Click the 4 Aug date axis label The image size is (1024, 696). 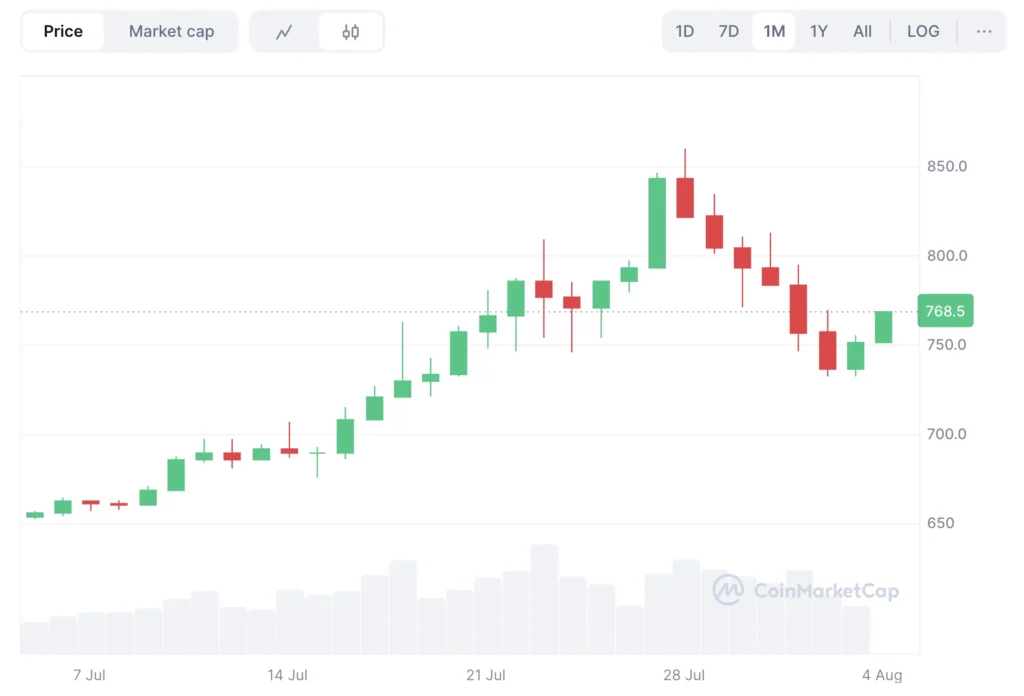coord(882,675)
